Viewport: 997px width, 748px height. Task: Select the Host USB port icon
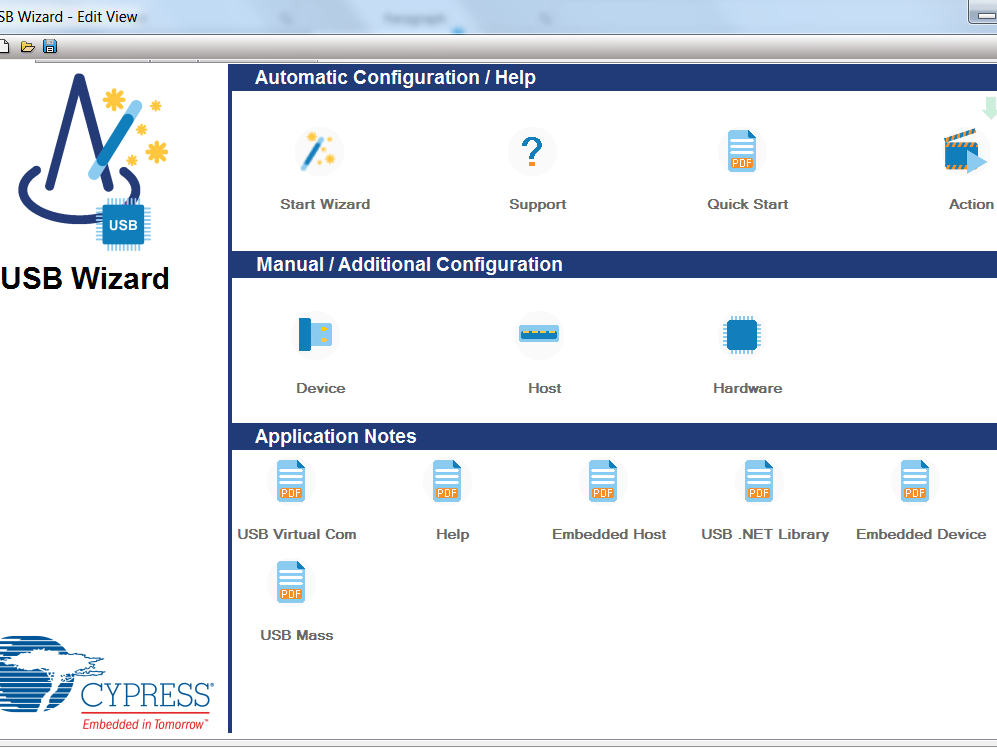pos(539,334)
